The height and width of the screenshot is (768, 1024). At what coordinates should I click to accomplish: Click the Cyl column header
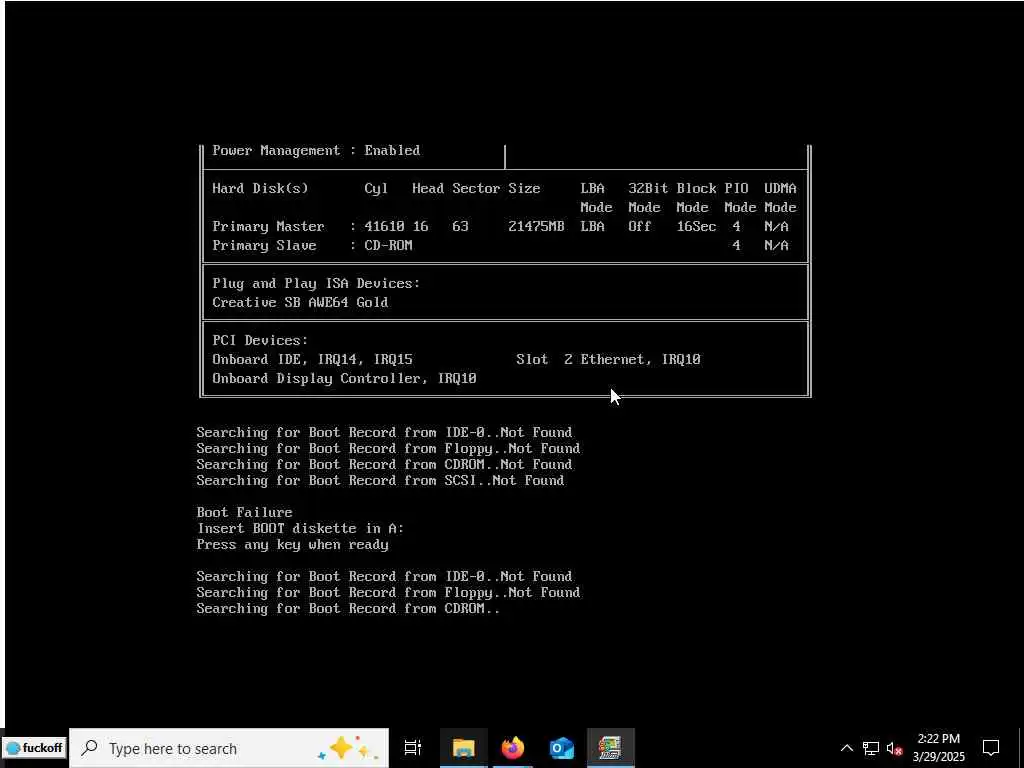pos(376,189)
